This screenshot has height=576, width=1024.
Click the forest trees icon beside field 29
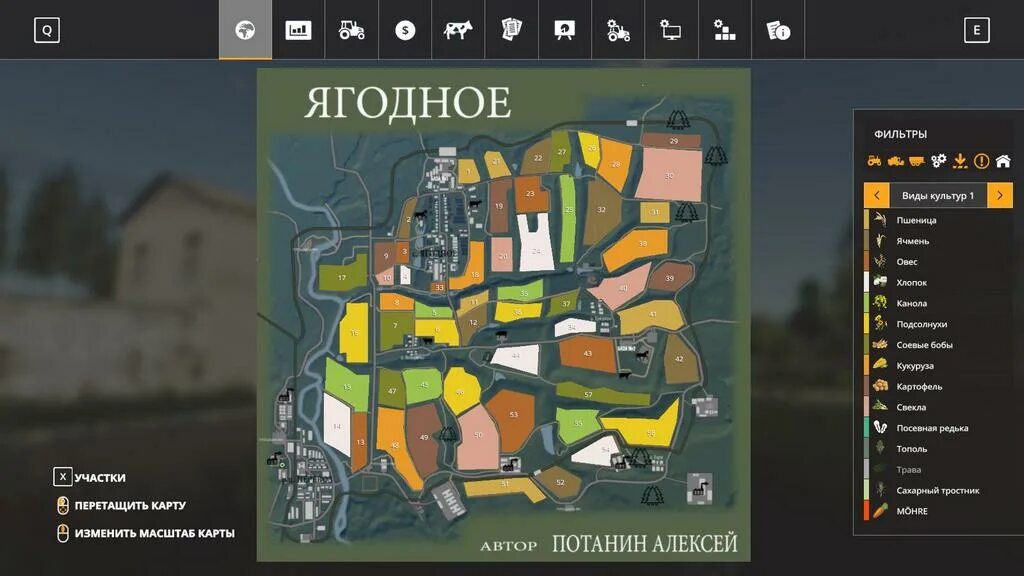coord(679,120)
